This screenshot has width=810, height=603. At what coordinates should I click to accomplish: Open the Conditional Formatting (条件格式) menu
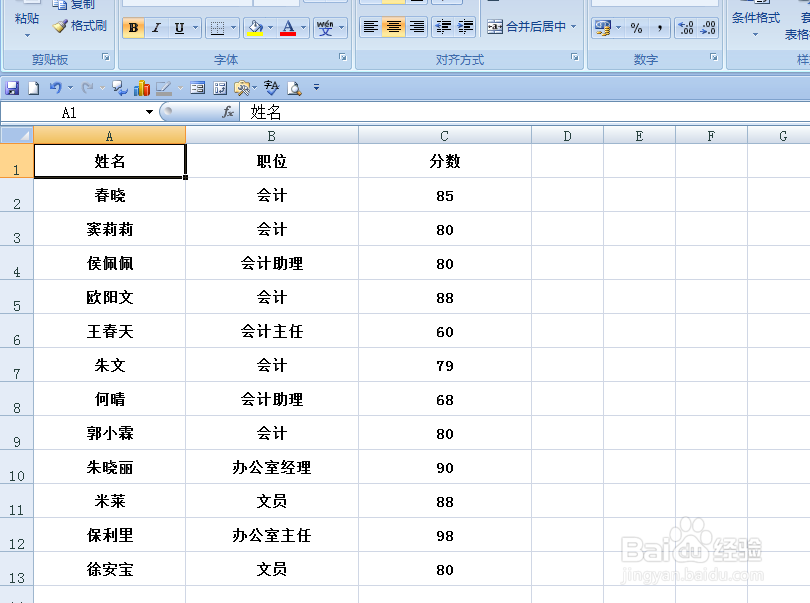pyautogui.click(x=758, y=20)
